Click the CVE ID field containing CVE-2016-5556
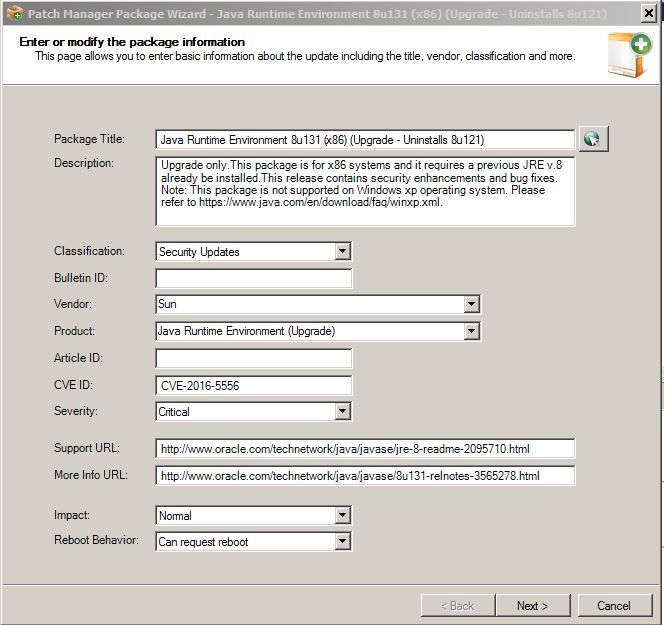 254,385
